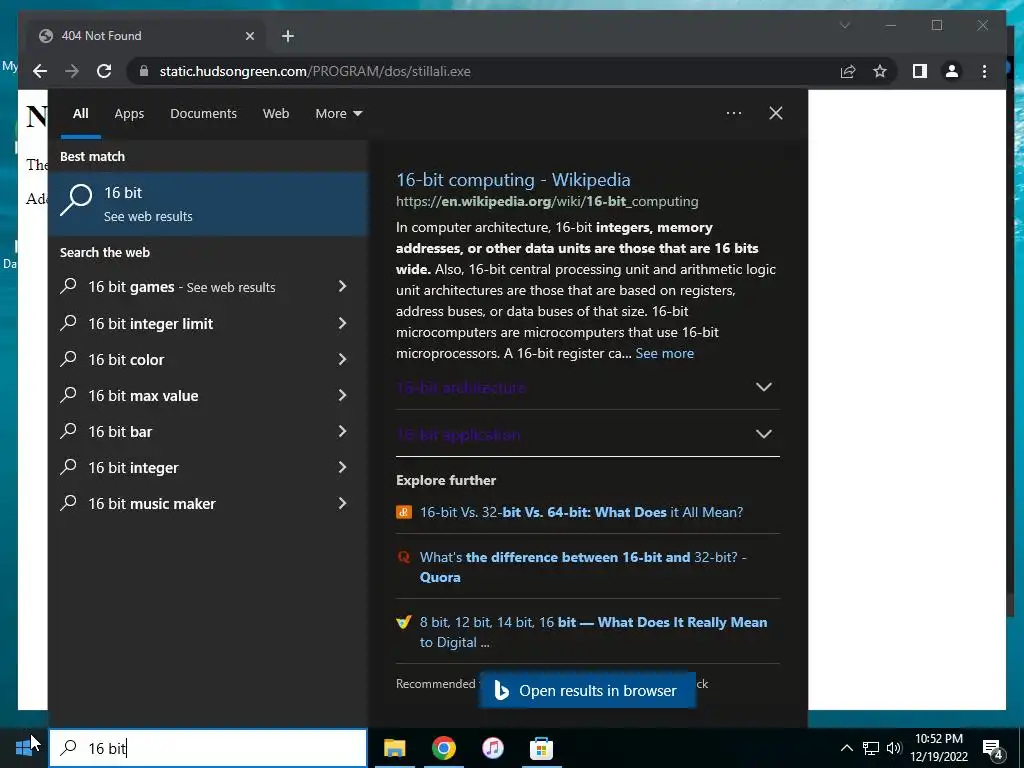Open File Explorer from the taskbar
This screenshot has height=768, width=1024.
(x=394, y=748)
